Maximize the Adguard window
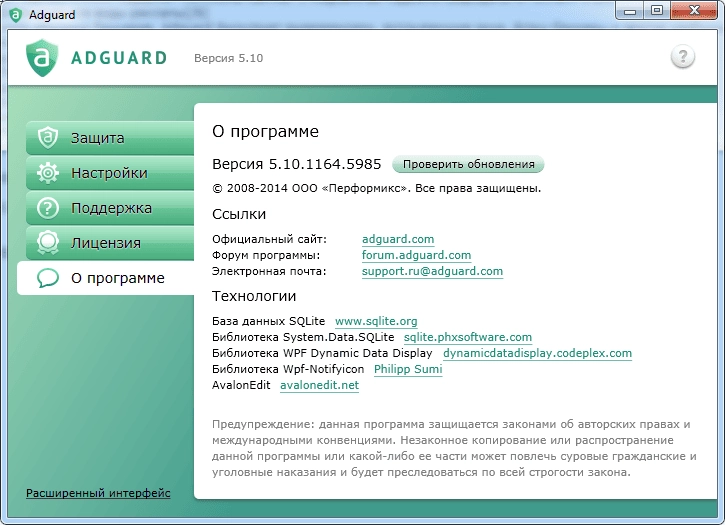 tap(657, 11)
